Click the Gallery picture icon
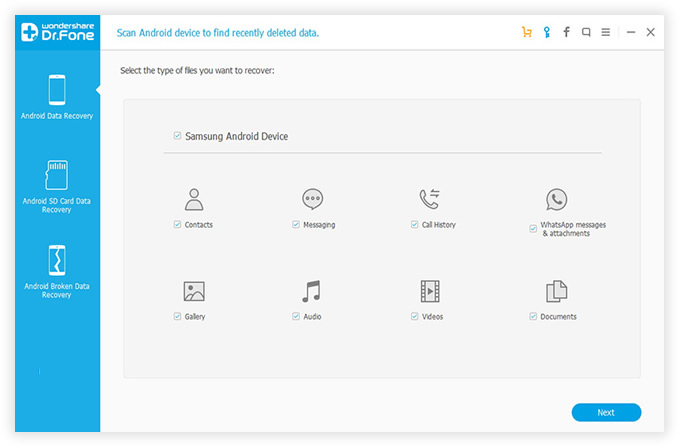Screen dimensions: 679x447 [194, 291]
